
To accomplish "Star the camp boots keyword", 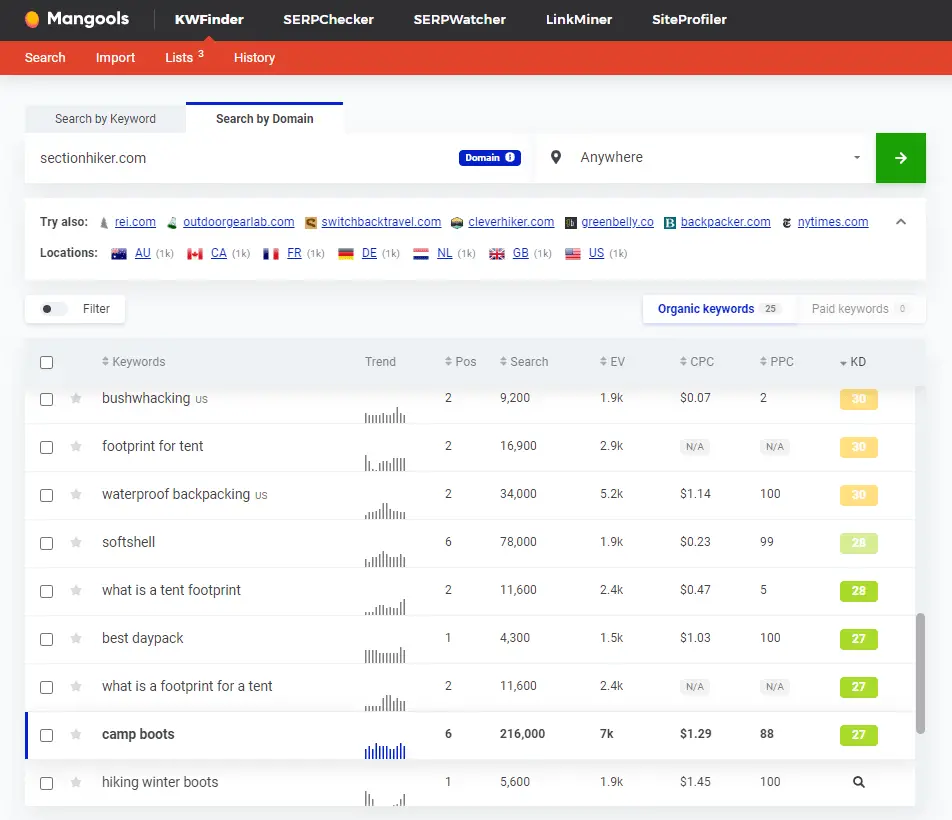I will pyautogui.click(x=76, y=734).
